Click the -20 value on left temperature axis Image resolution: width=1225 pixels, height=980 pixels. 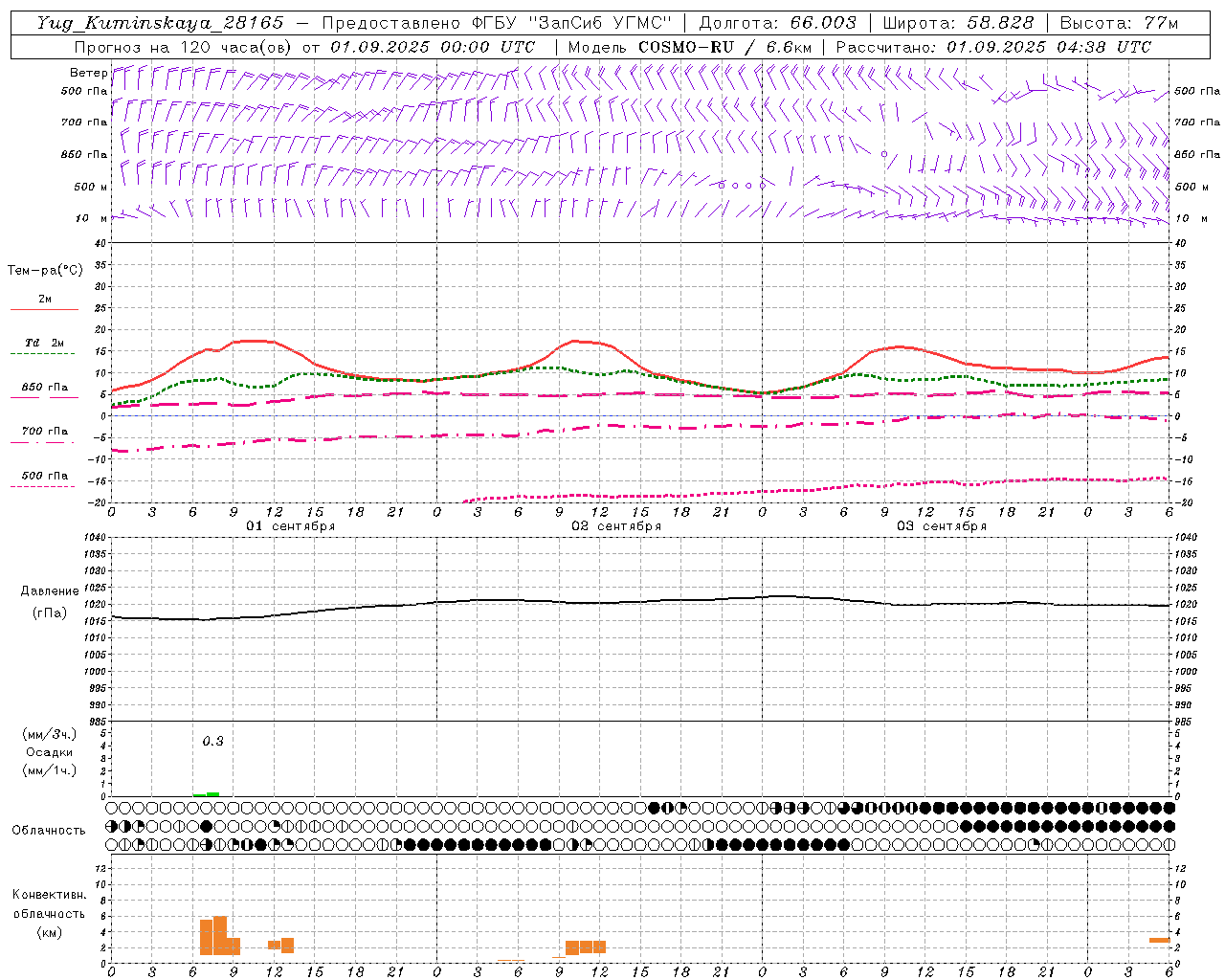tap(100, 502)
